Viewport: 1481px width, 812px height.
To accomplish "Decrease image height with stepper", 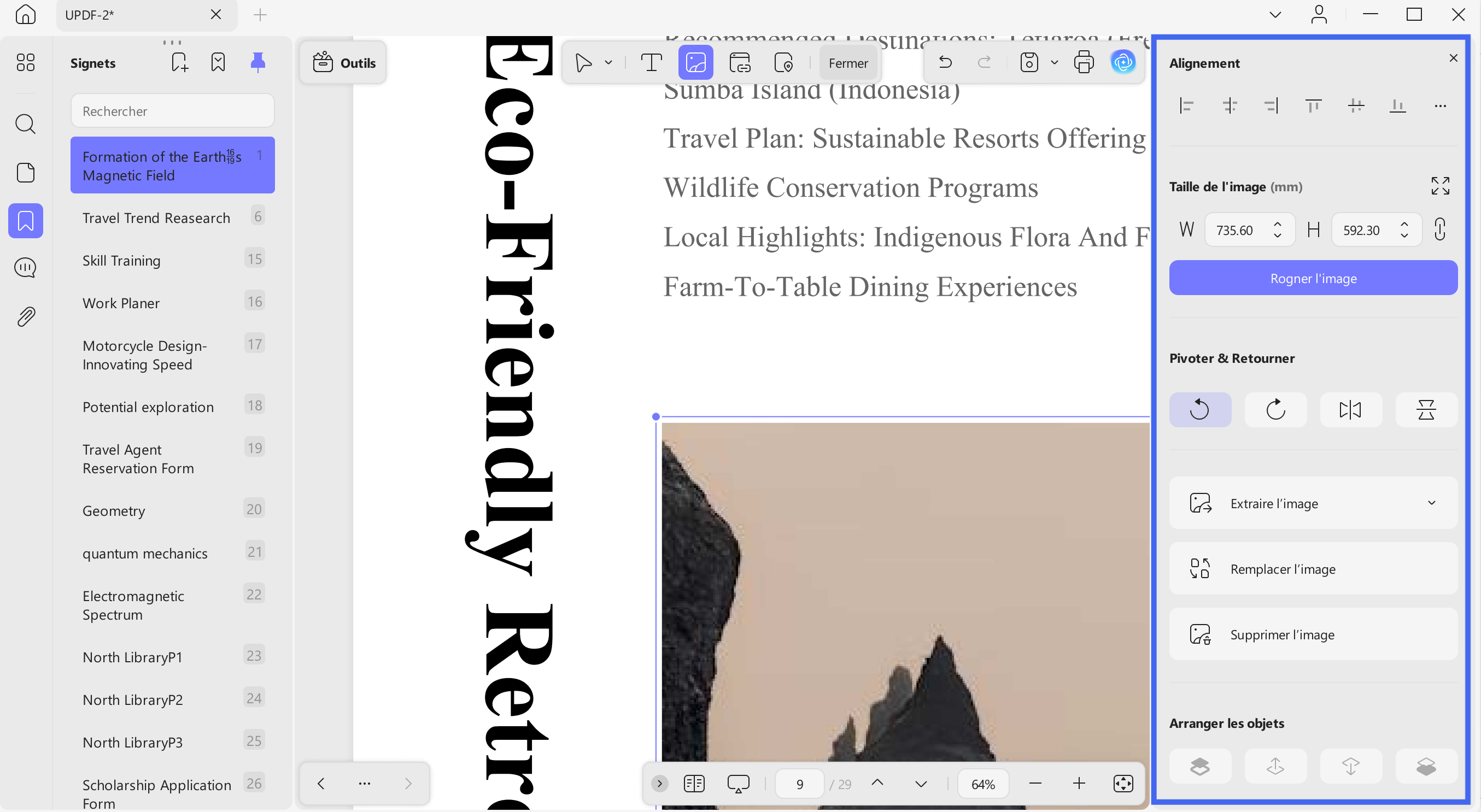I will pyautogui.click(x=1404, y=236).
